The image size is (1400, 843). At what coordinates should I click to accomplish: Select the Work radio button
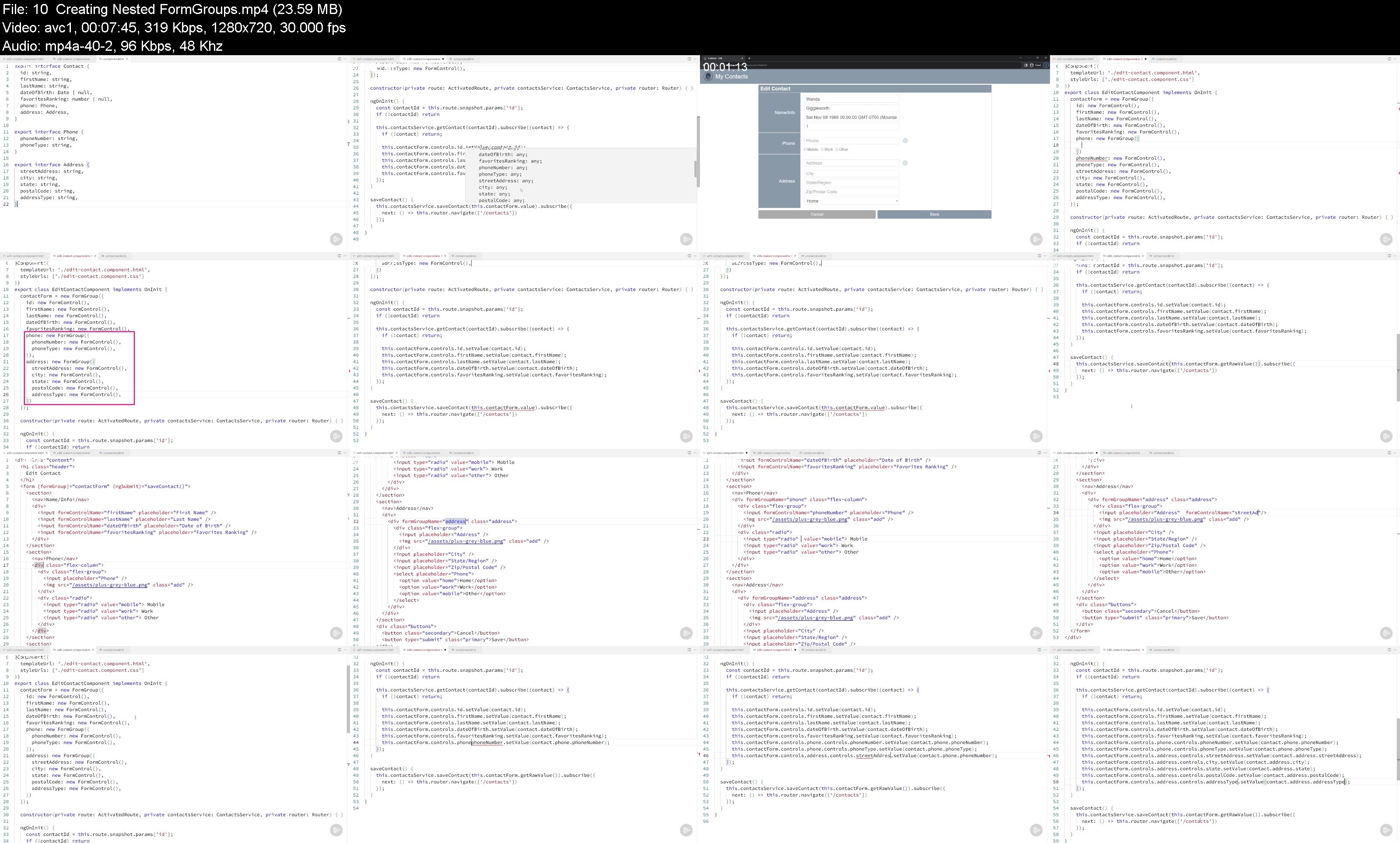tap(822, 149)
